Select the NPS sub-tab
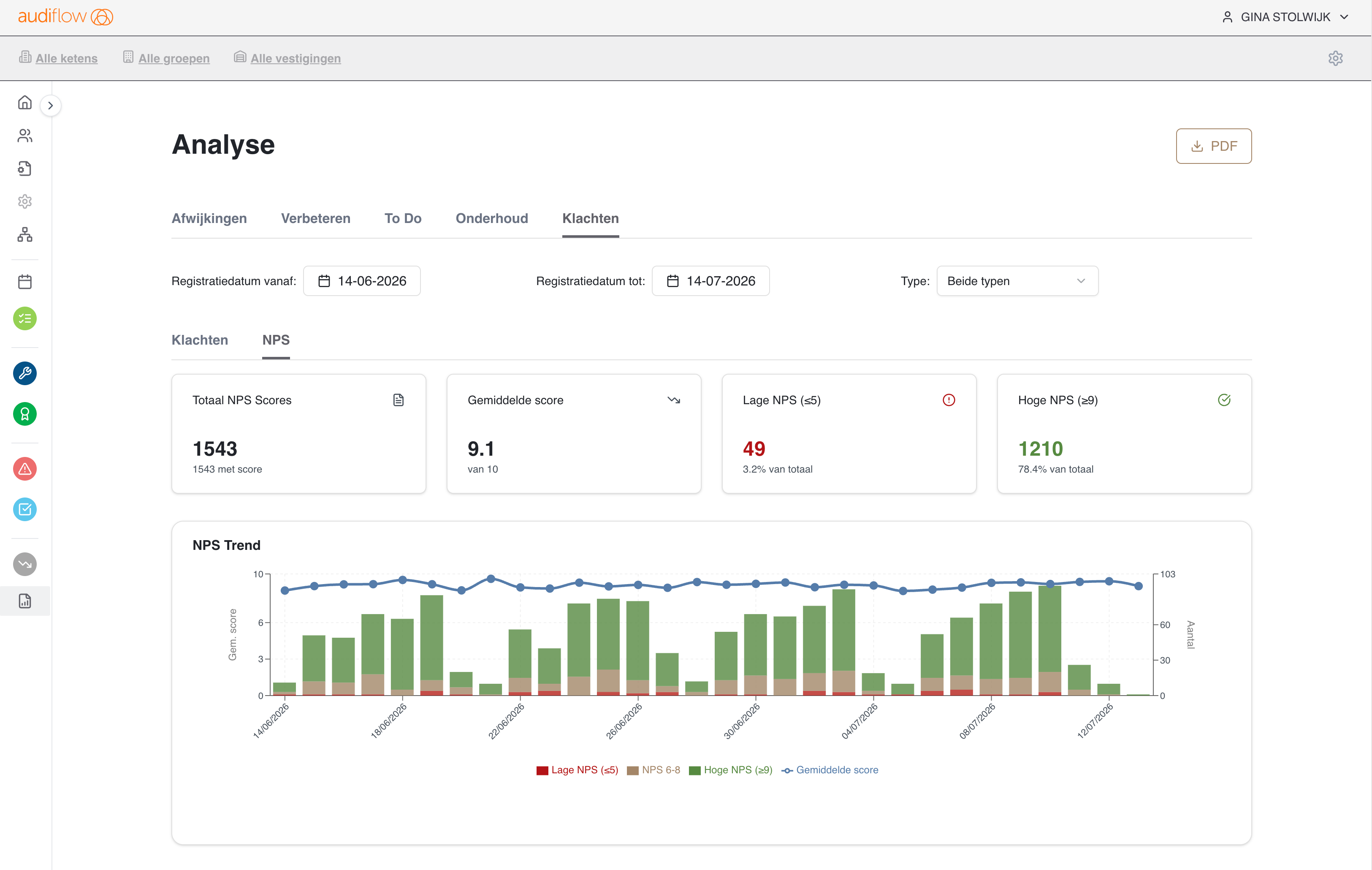Viewport: 1372px width, 870px height. pos(276,340)
